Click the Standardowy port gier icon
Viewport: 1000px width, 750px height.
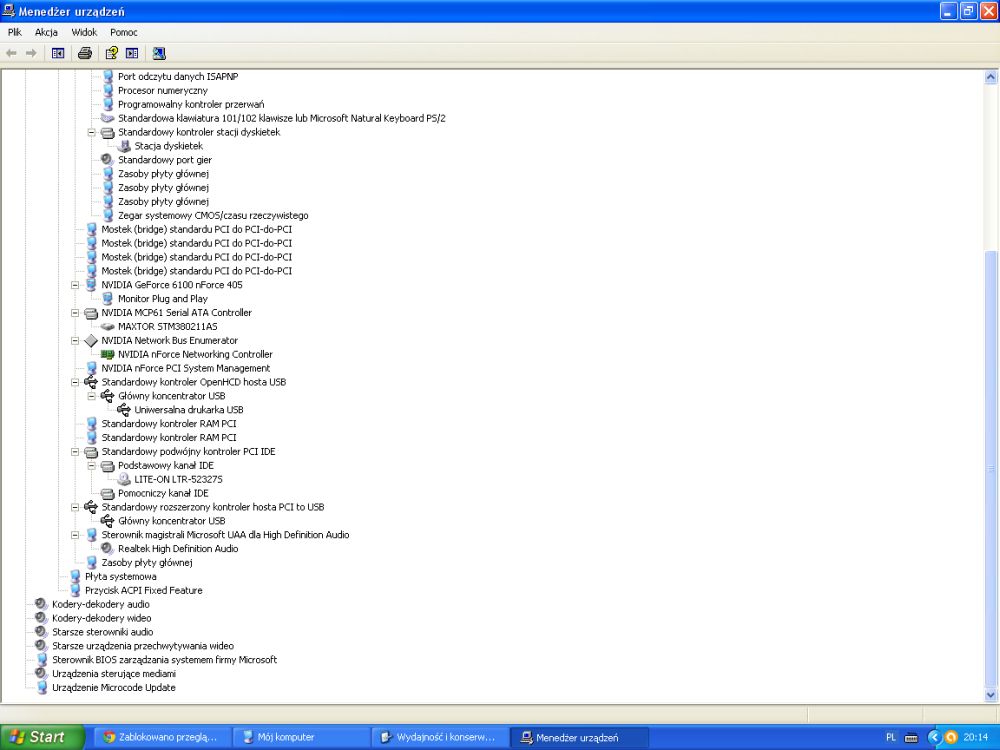pyautogui.click(x=107, y=160)
